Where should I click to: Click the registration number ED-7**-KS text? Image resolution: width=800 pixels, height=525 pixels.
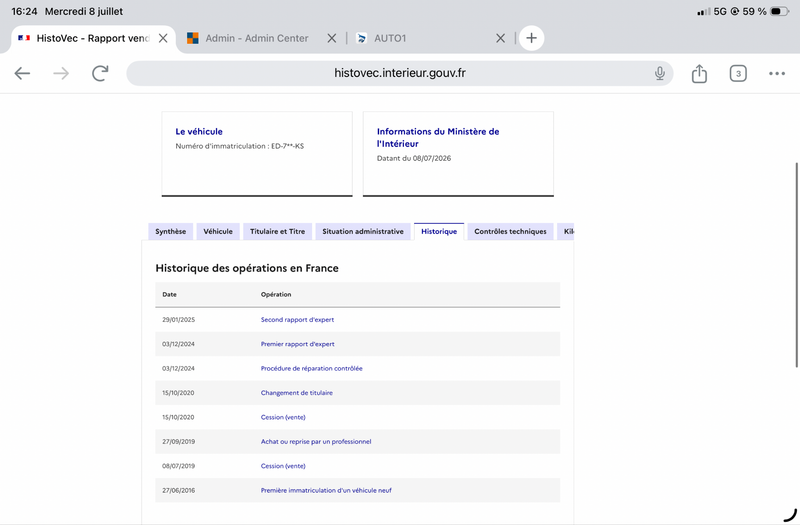click(287, 146)
